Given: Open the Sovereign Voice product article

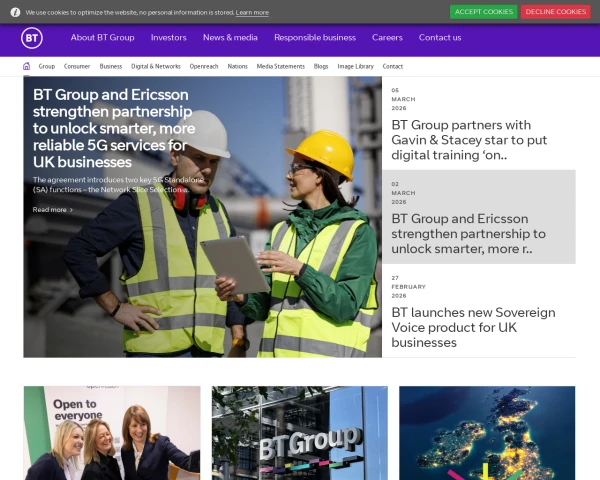Looking at the screenshot, I should [x=473, y=327].
